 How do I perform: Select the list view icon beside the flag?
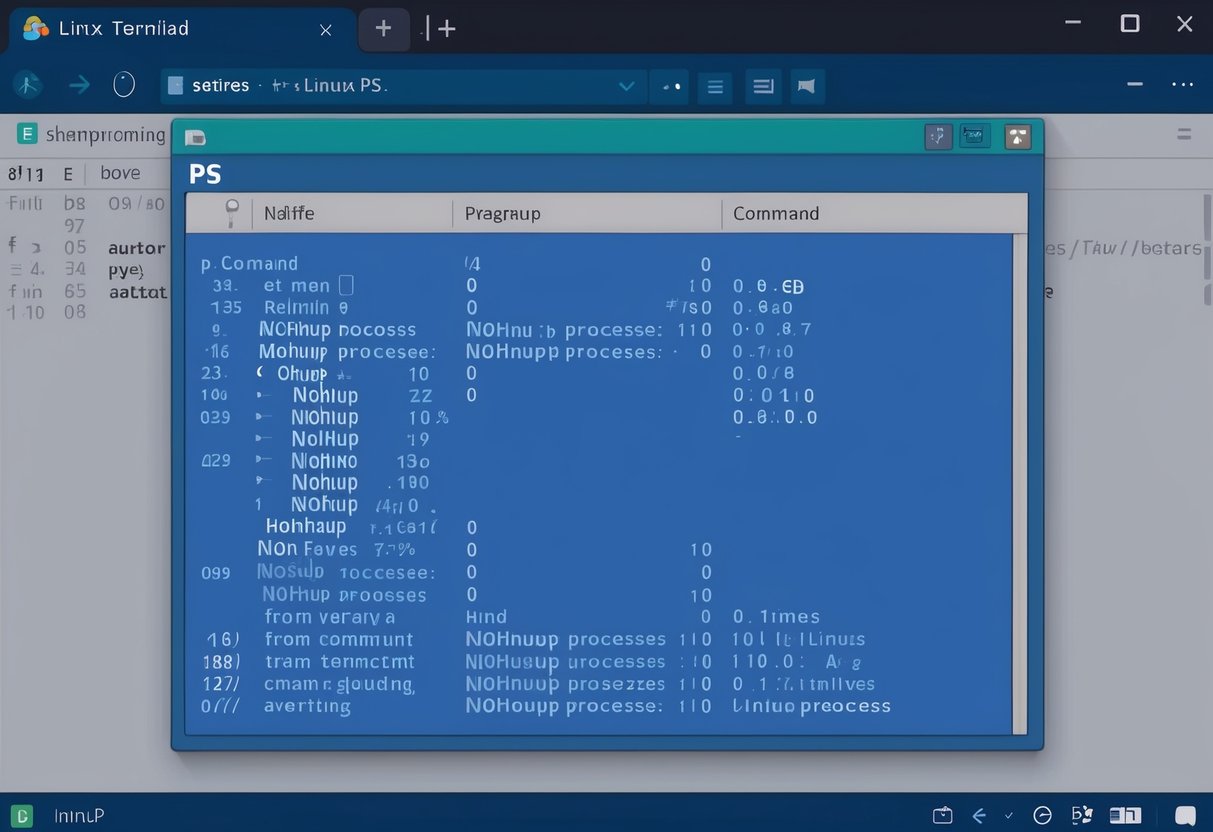click(x=763, y=87)
